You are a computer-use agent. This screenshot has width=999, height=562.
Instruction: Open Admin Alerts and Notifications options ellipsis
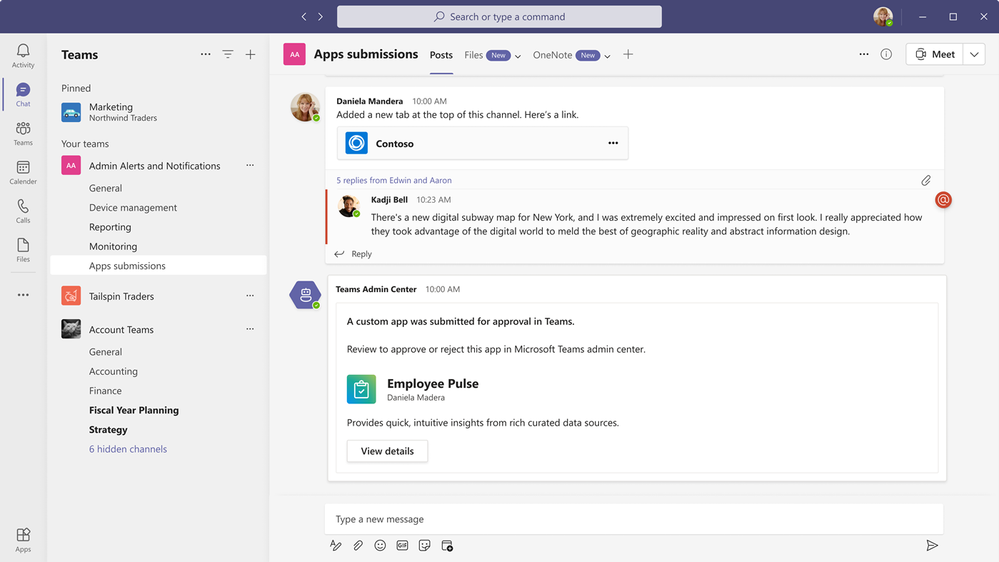tap(250, 166)
